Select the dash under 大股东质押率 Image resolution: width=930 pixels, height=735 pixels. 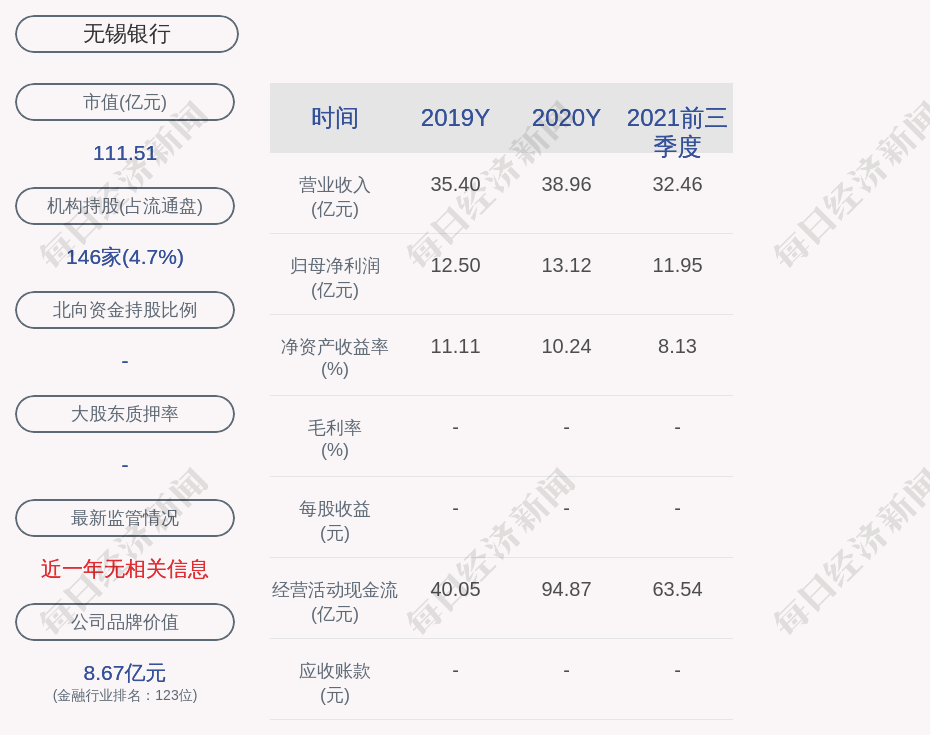pyautogui.click(x=125, y=465)
